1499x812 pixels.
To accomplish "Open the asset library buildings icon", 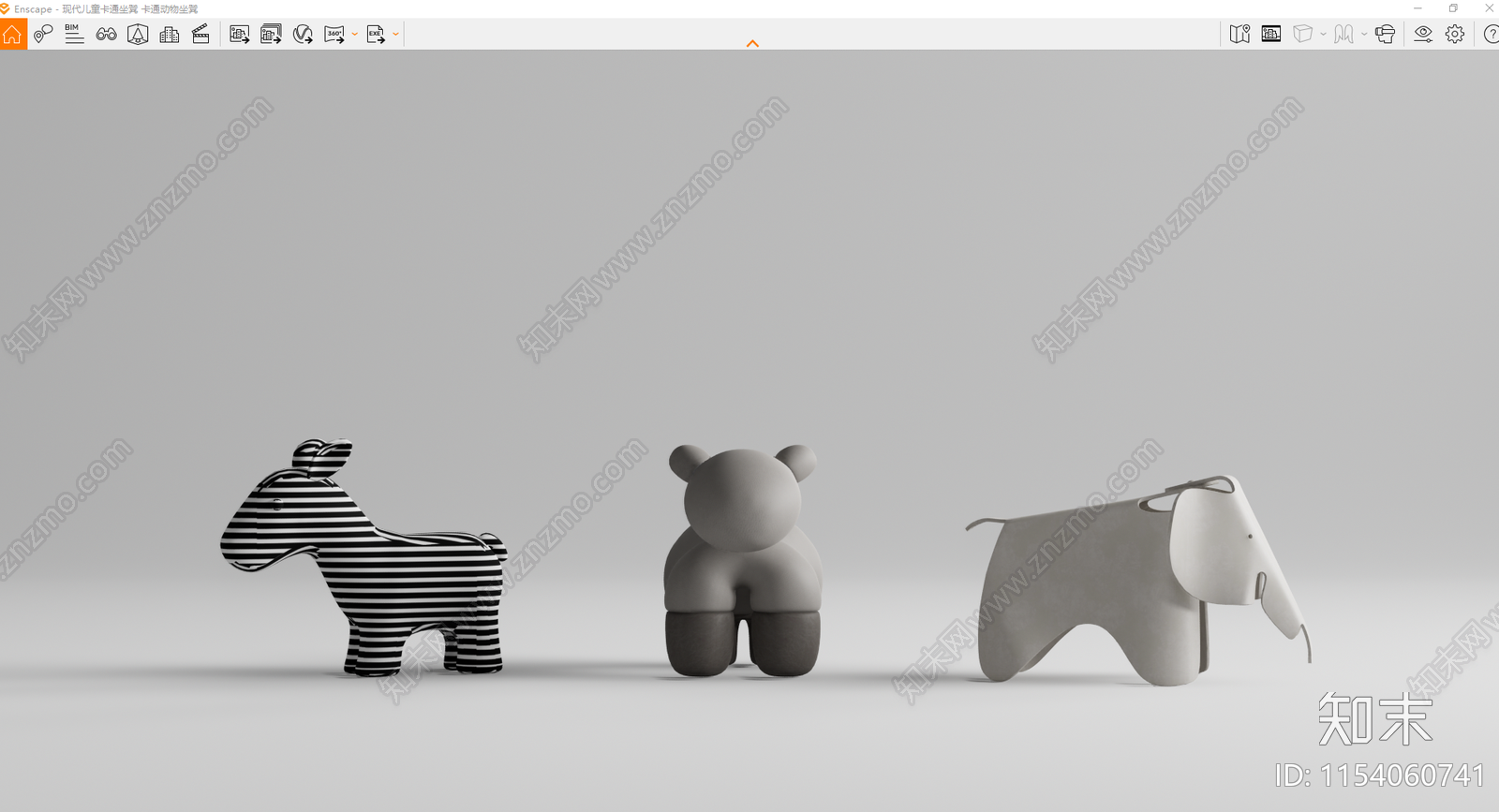I will [170, 35].
